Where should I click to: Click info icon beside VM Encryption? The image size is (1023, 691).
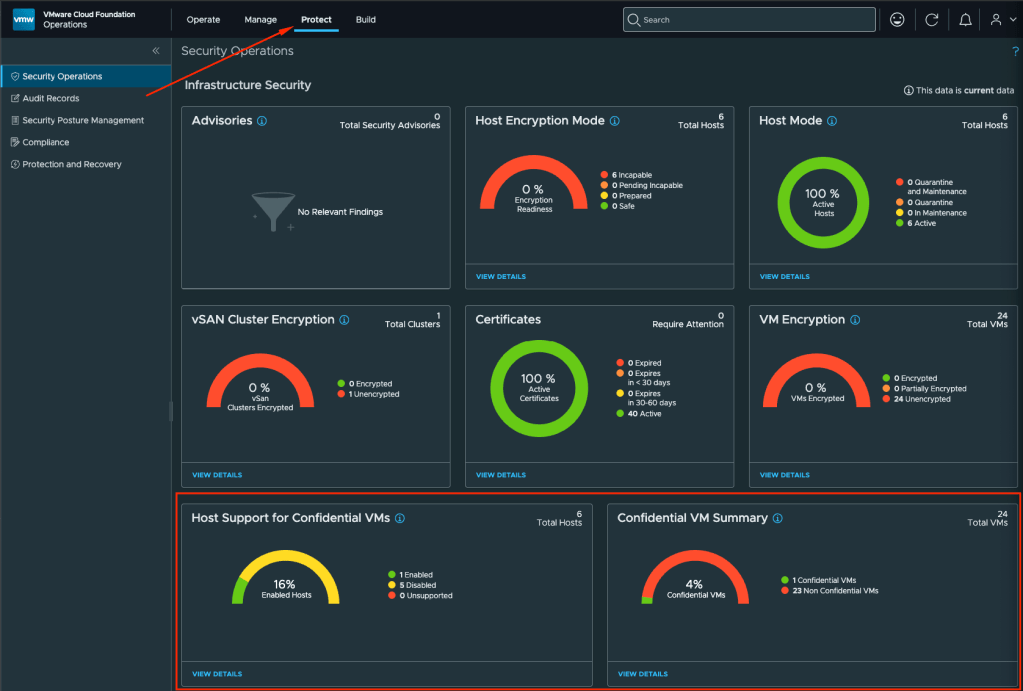coord(855,320)
